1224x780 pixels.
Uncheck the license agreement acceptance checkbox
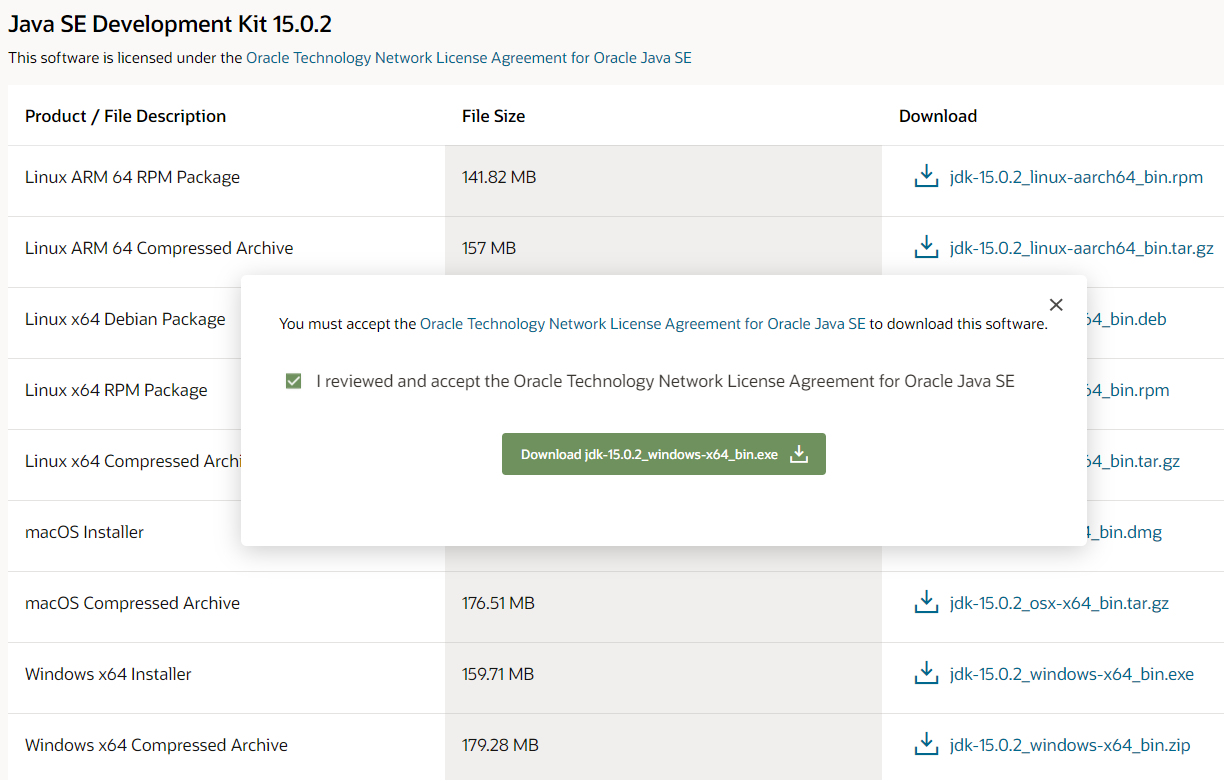(x=293, y=381)
